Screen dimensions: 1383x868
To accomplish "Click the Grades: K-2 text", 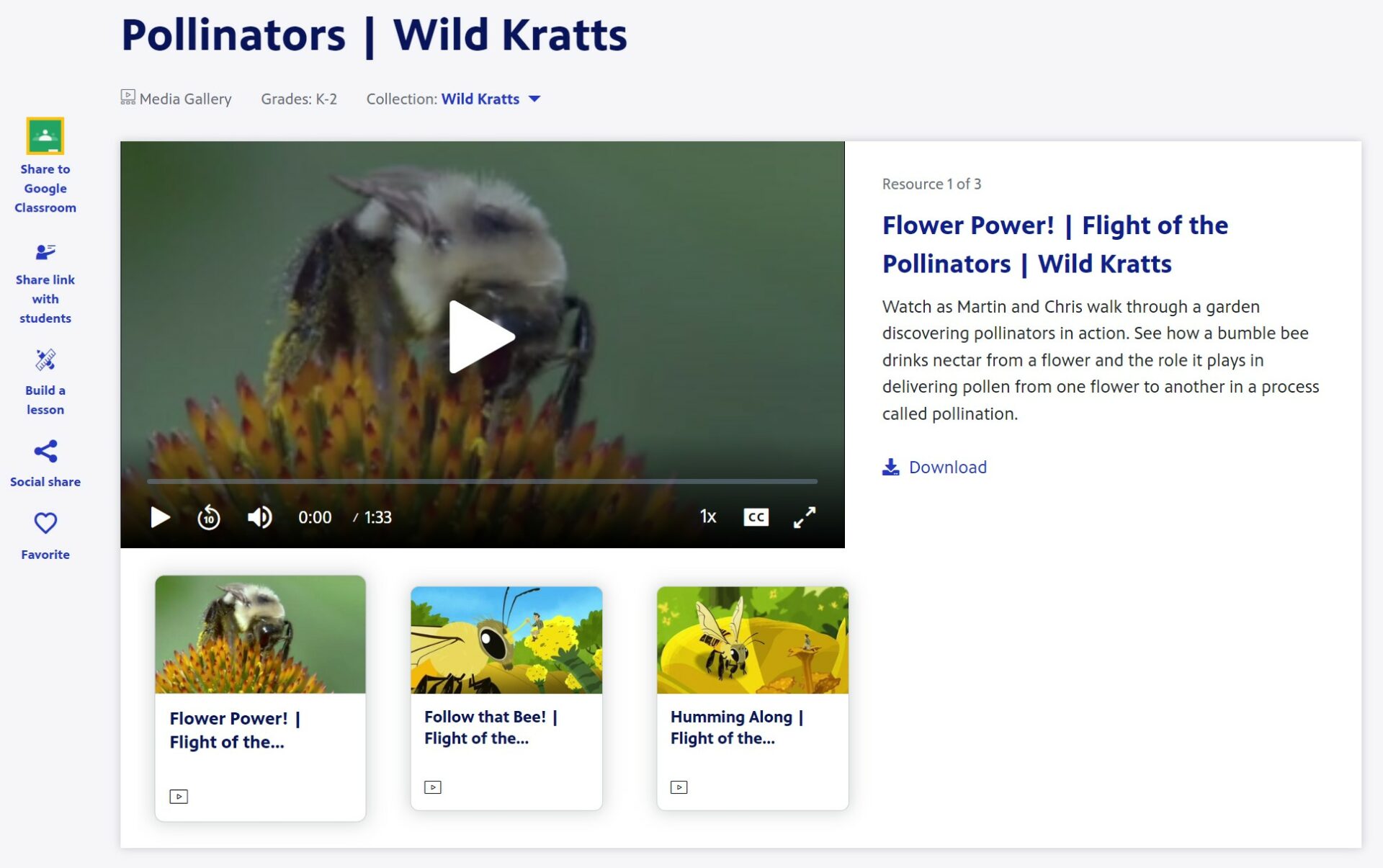I will [x=299, y=99].
